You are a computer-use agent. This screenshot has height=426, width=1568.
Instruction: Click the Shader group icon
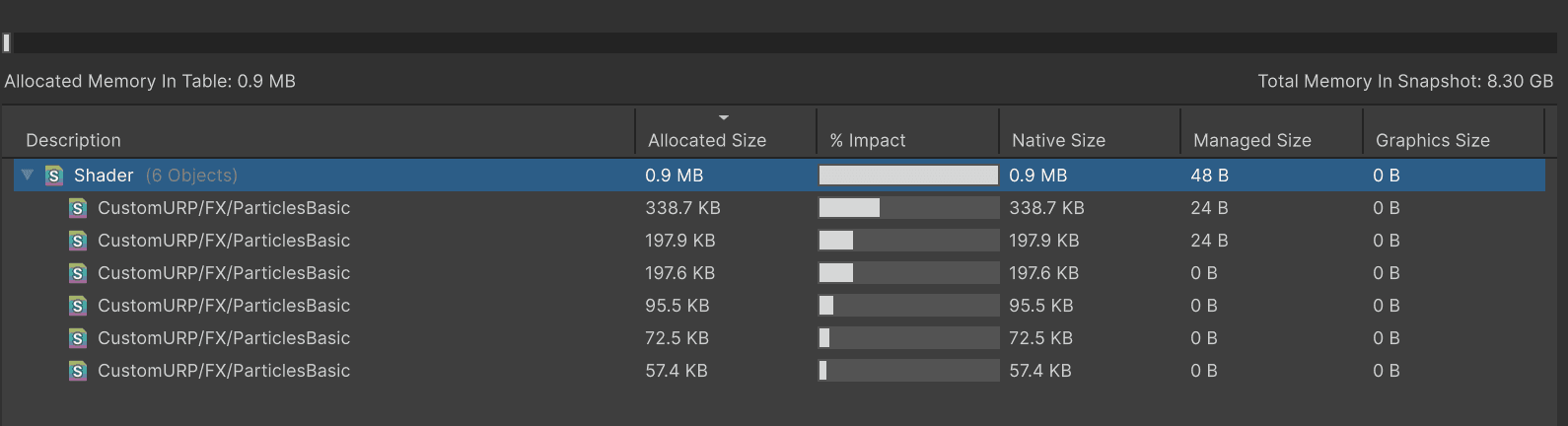click(x=54, y=176)
